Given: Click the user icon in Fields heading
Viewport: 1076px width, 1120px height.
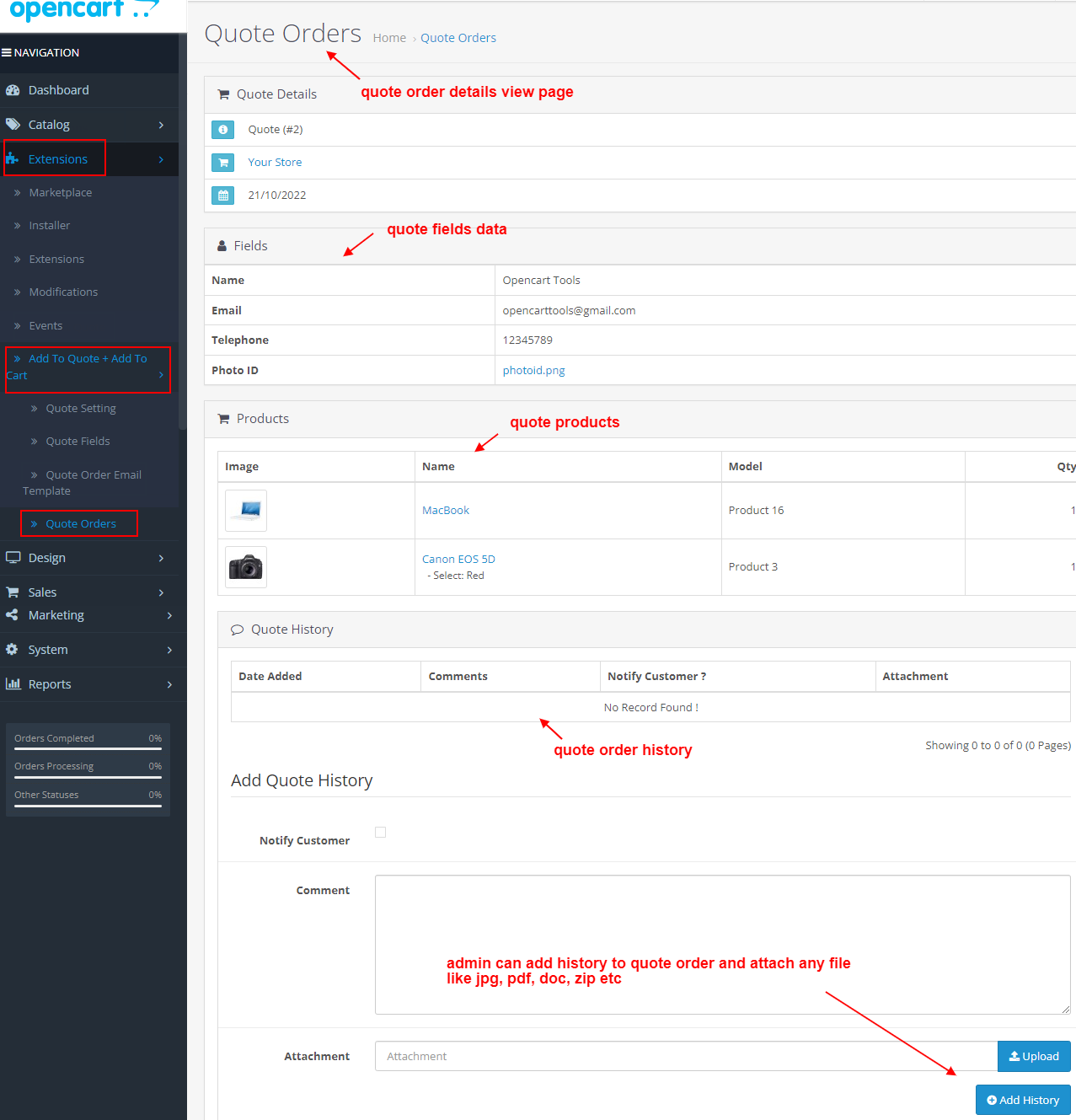Looking at the screenshot, I should pos(222,246).
